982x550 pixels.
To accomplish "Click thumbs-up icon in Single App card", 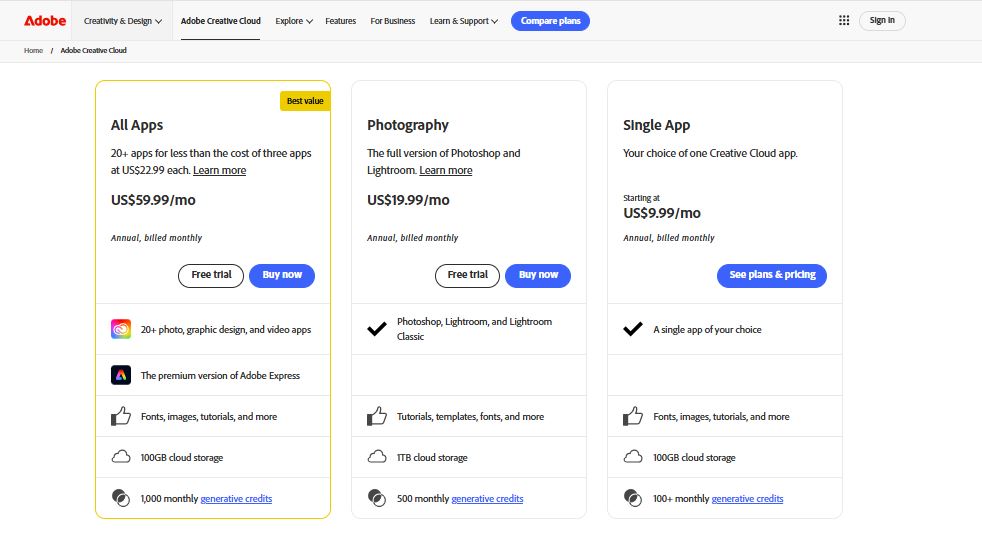I will click(x=633, y=416).
